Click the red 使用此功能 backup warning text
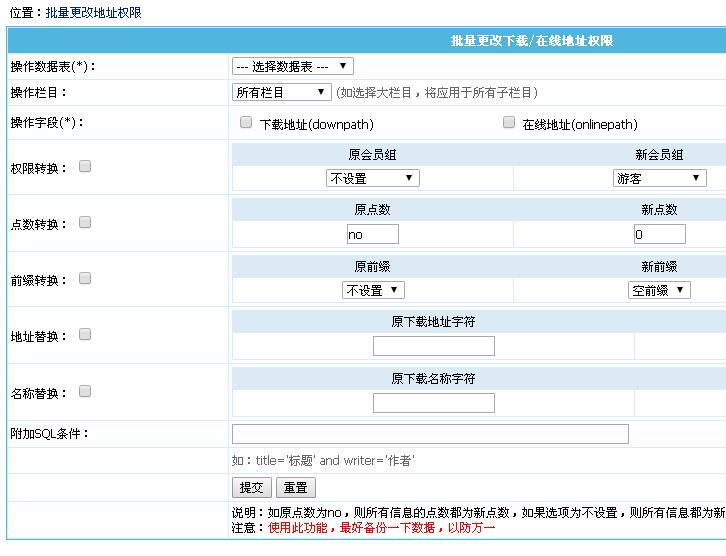The width and height of the screenshot is (726, 556). click(382, 528)
